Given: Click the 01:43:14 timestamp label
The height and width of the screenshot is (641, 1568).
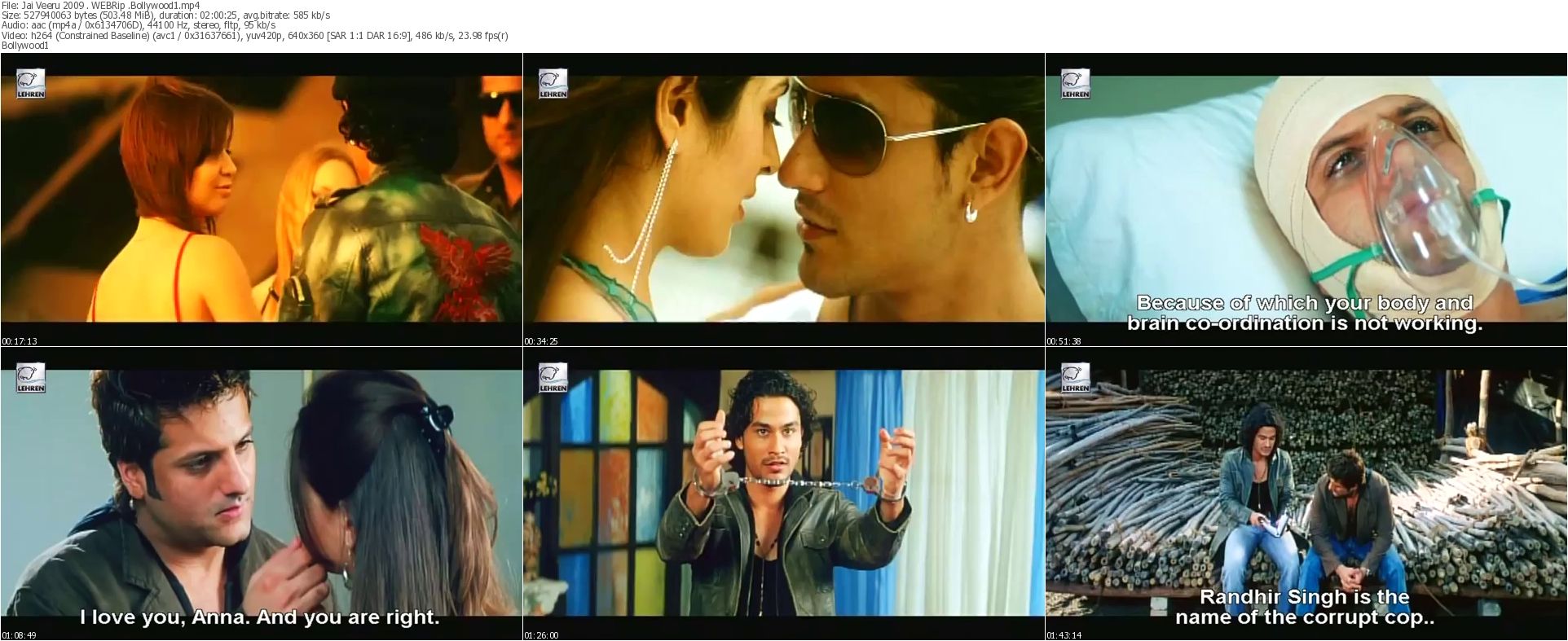Looking at the screenshot, I should pyautogui.click(x=1064, y=635).
